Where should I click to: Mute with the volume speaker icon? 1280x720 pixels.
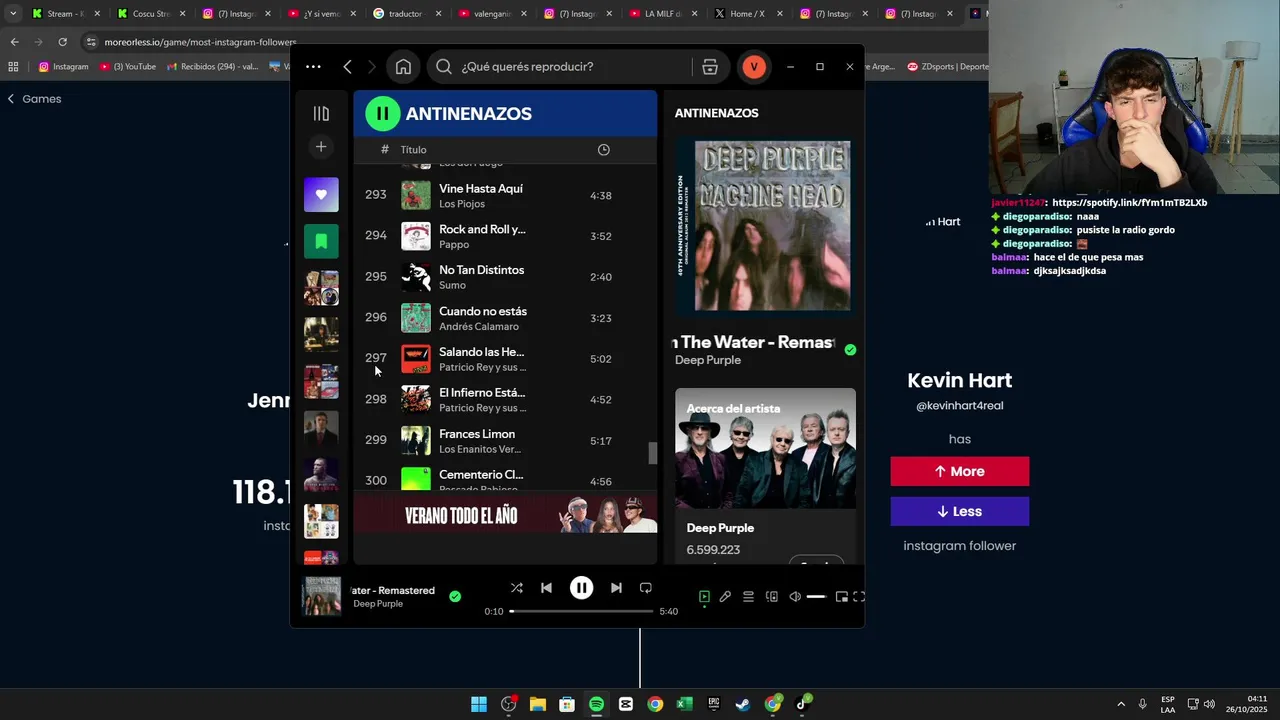(795, 597)
